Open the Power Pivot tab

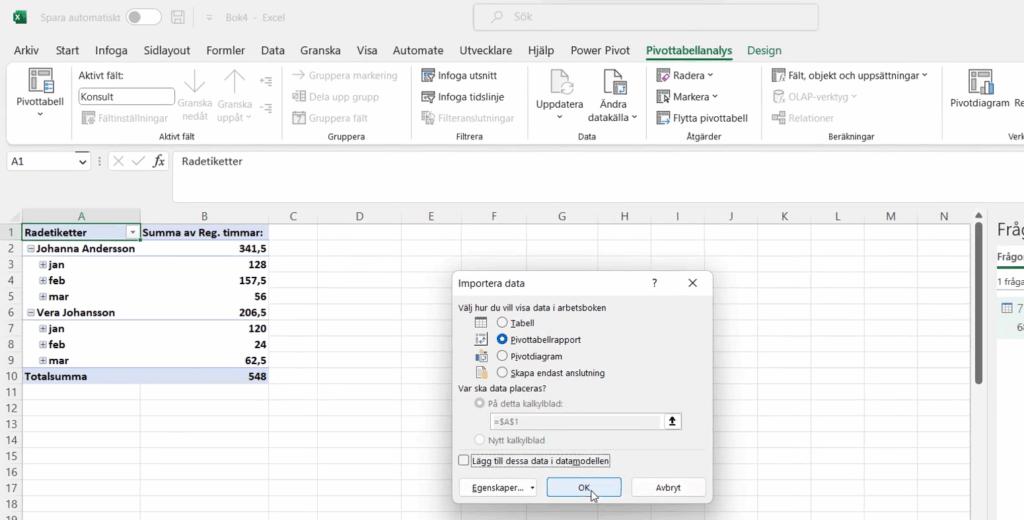click(600, 50)
